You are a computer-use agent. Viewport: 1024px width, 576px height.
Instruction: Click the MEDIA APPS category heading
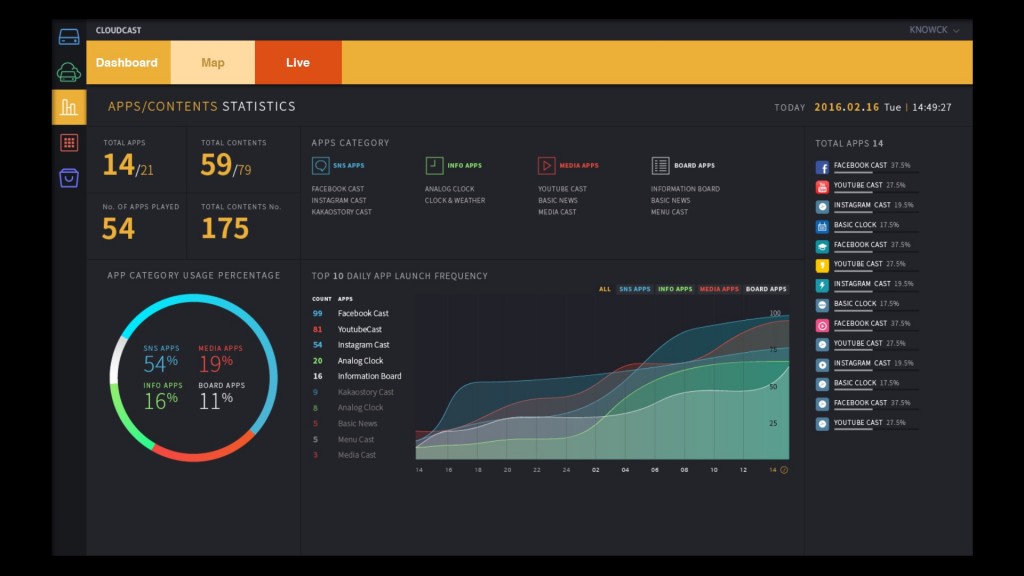click(579, 166)
